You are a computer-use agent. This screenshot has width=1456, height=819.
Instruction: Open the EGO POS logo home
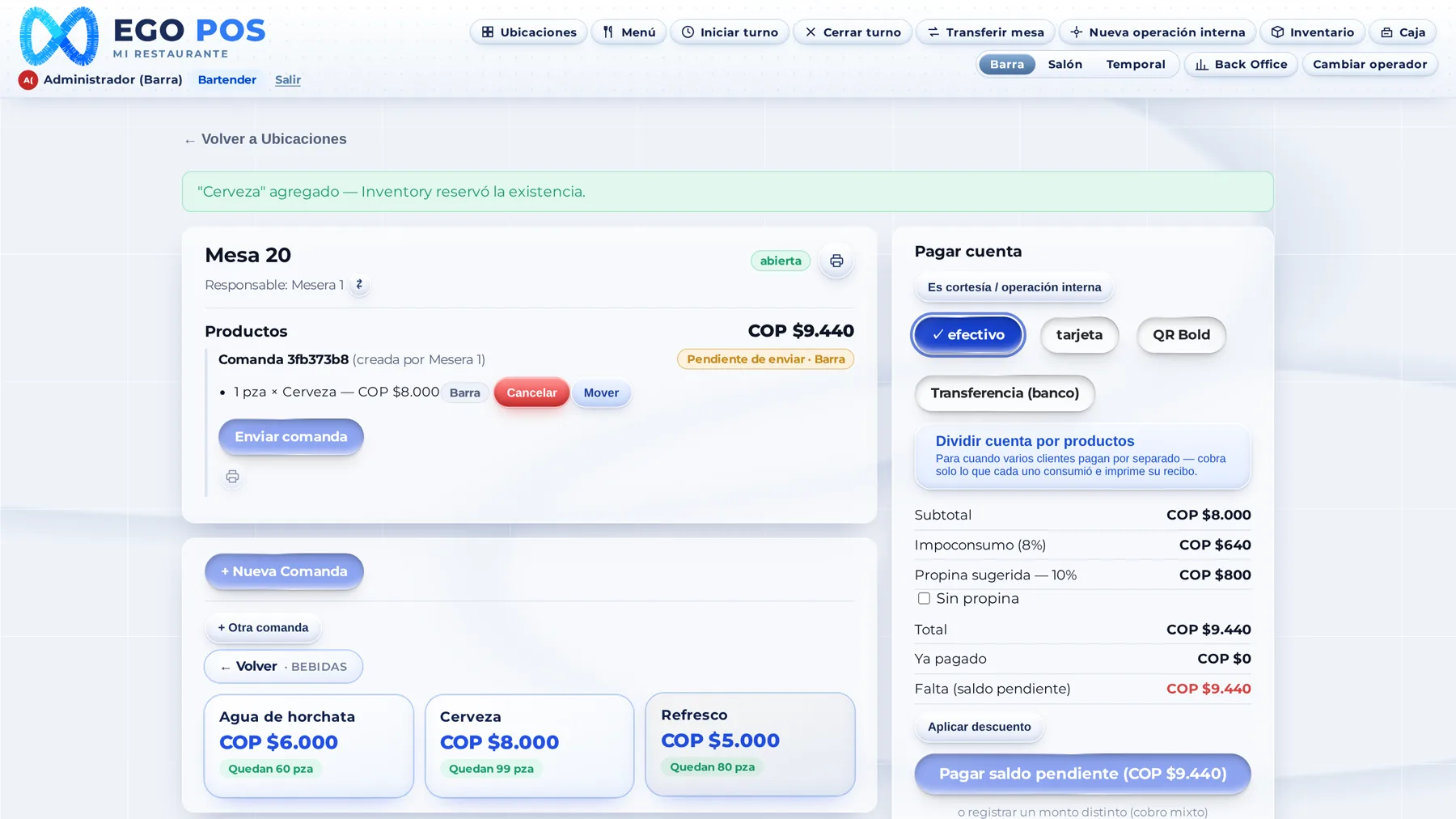click(x=142, y=36)
